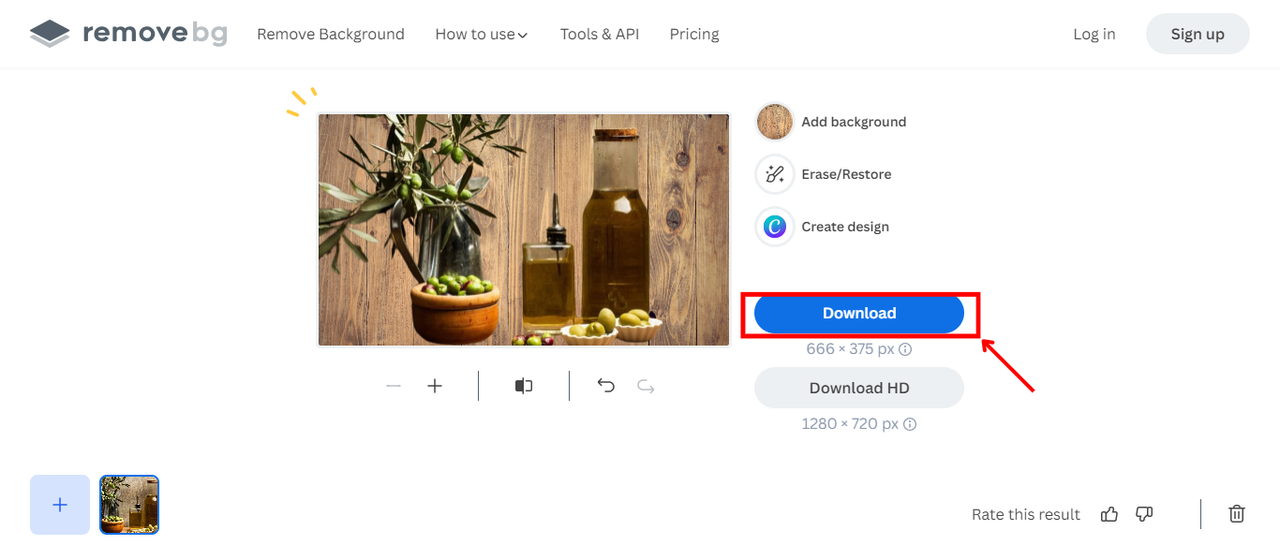Open the Pricing page

click(694, 34)
